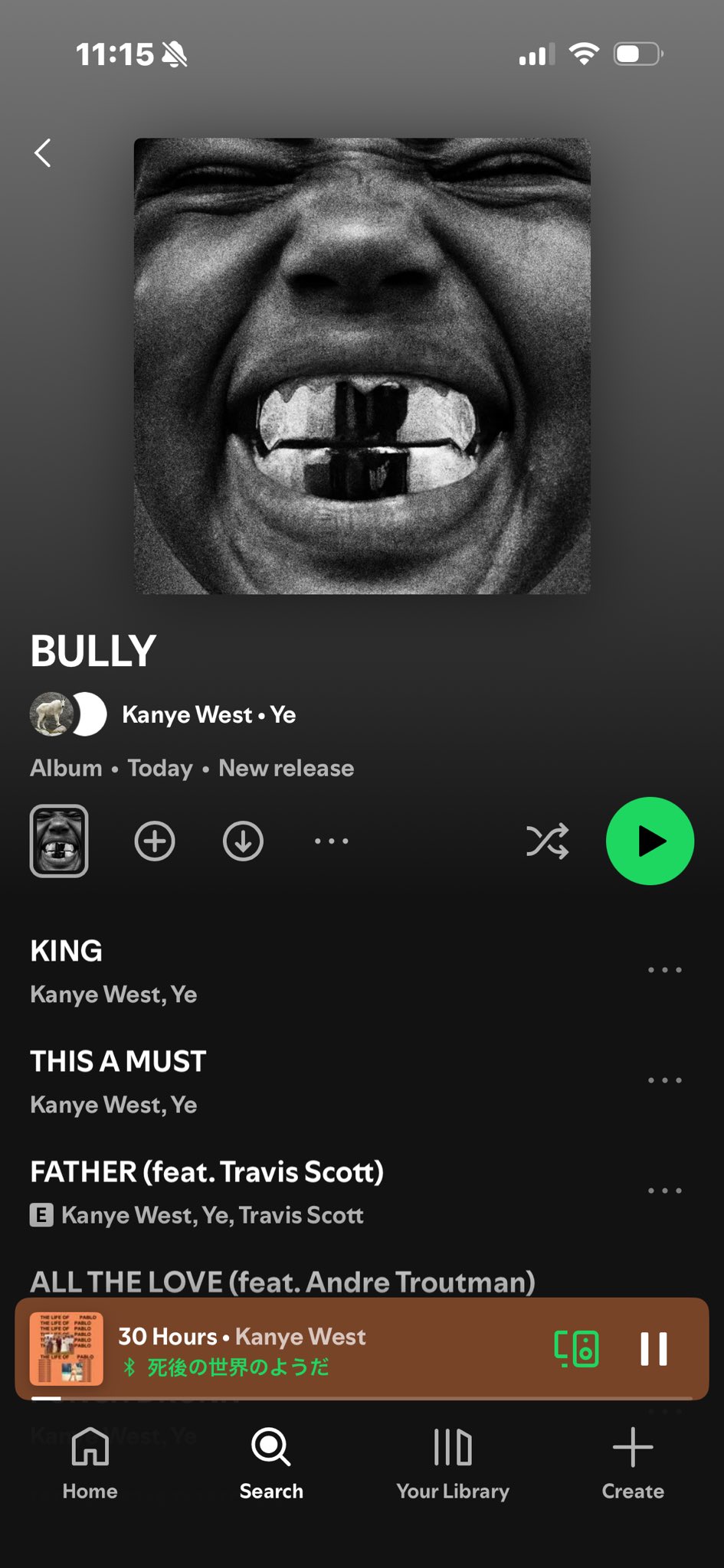This screenshot has width=724, height=1568.
Task: Add BULLY album to library
Action: [x=155, y=841]
